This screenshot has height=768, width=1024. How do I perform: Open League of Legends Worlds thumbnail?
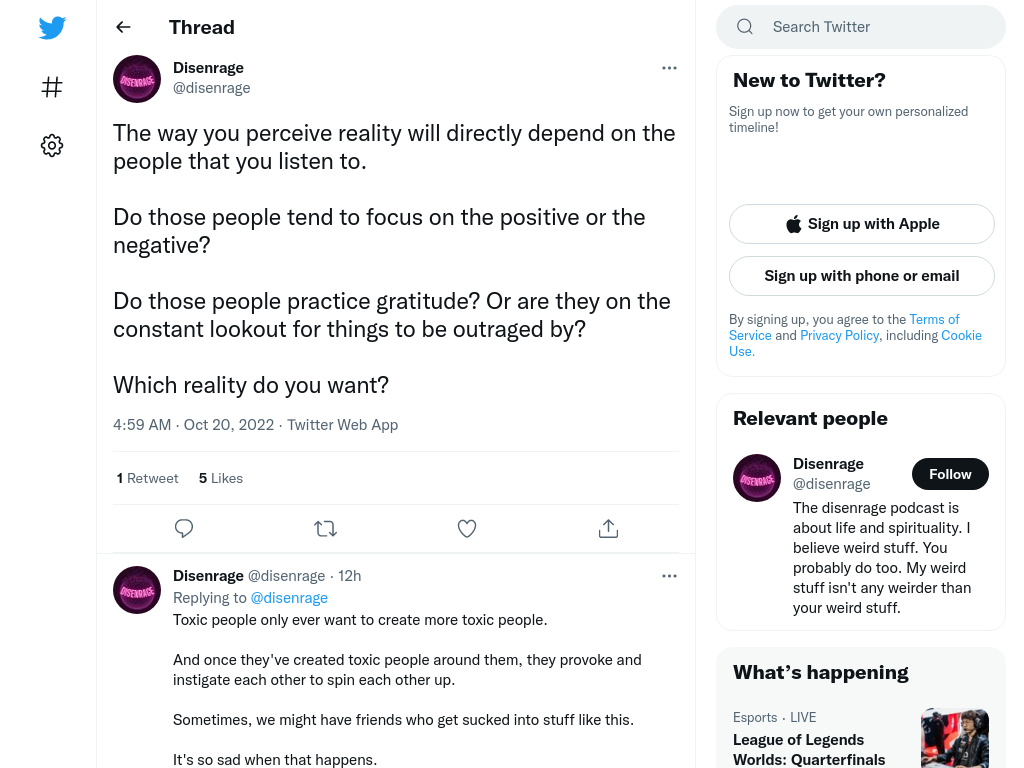pyautogui.click(x=954, y=739)
